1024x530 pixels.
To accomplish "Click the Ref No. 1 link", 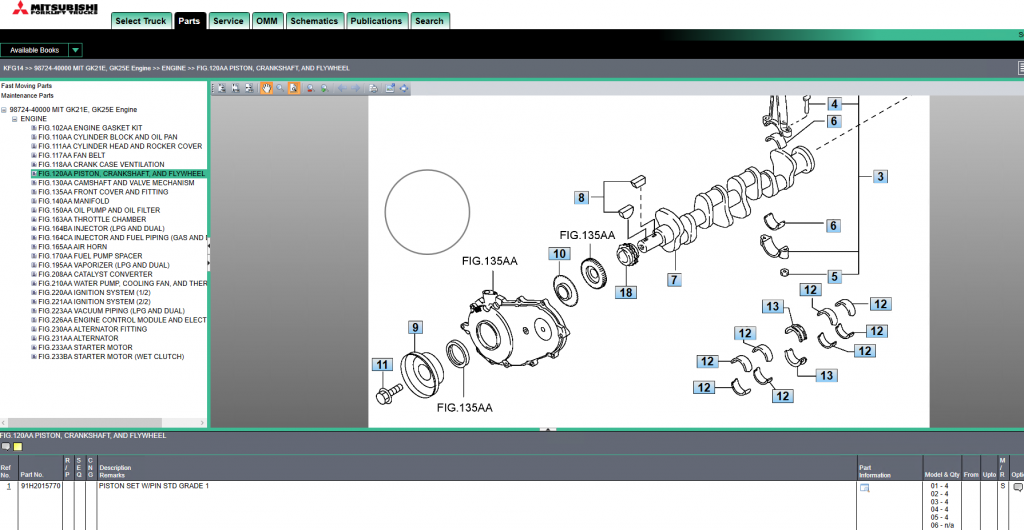I will 8,486.
